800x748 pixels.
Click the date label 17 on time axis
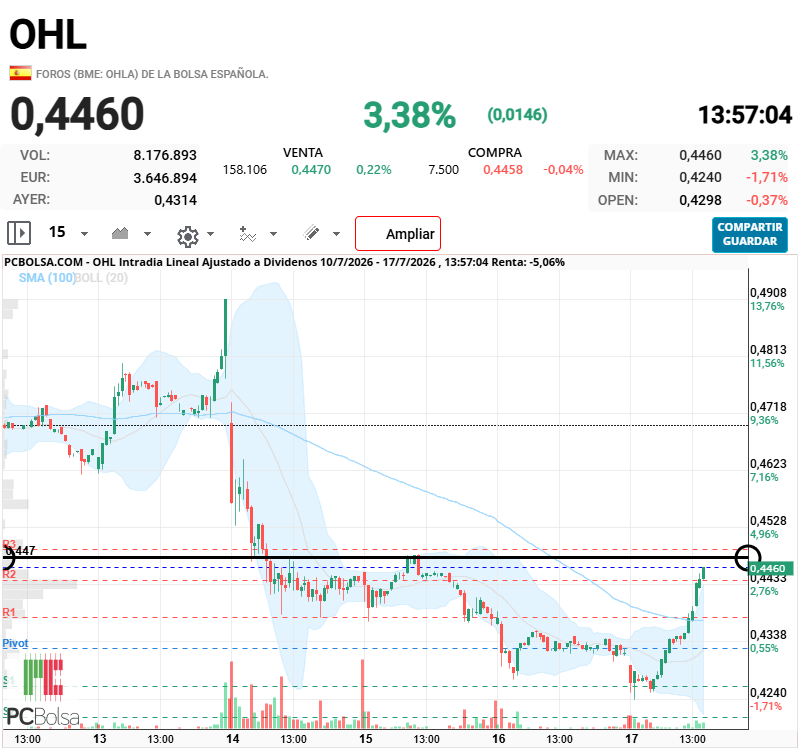(632, 738)
